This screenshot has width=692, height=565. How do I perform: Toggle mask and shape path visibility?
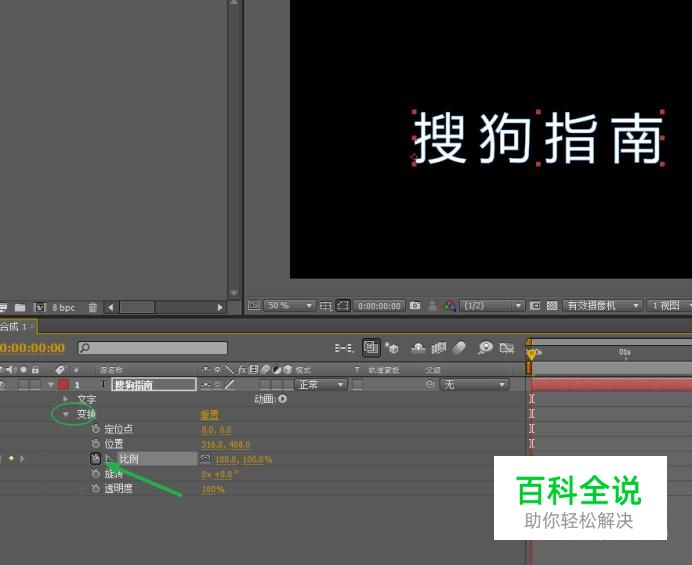[343, 305]
